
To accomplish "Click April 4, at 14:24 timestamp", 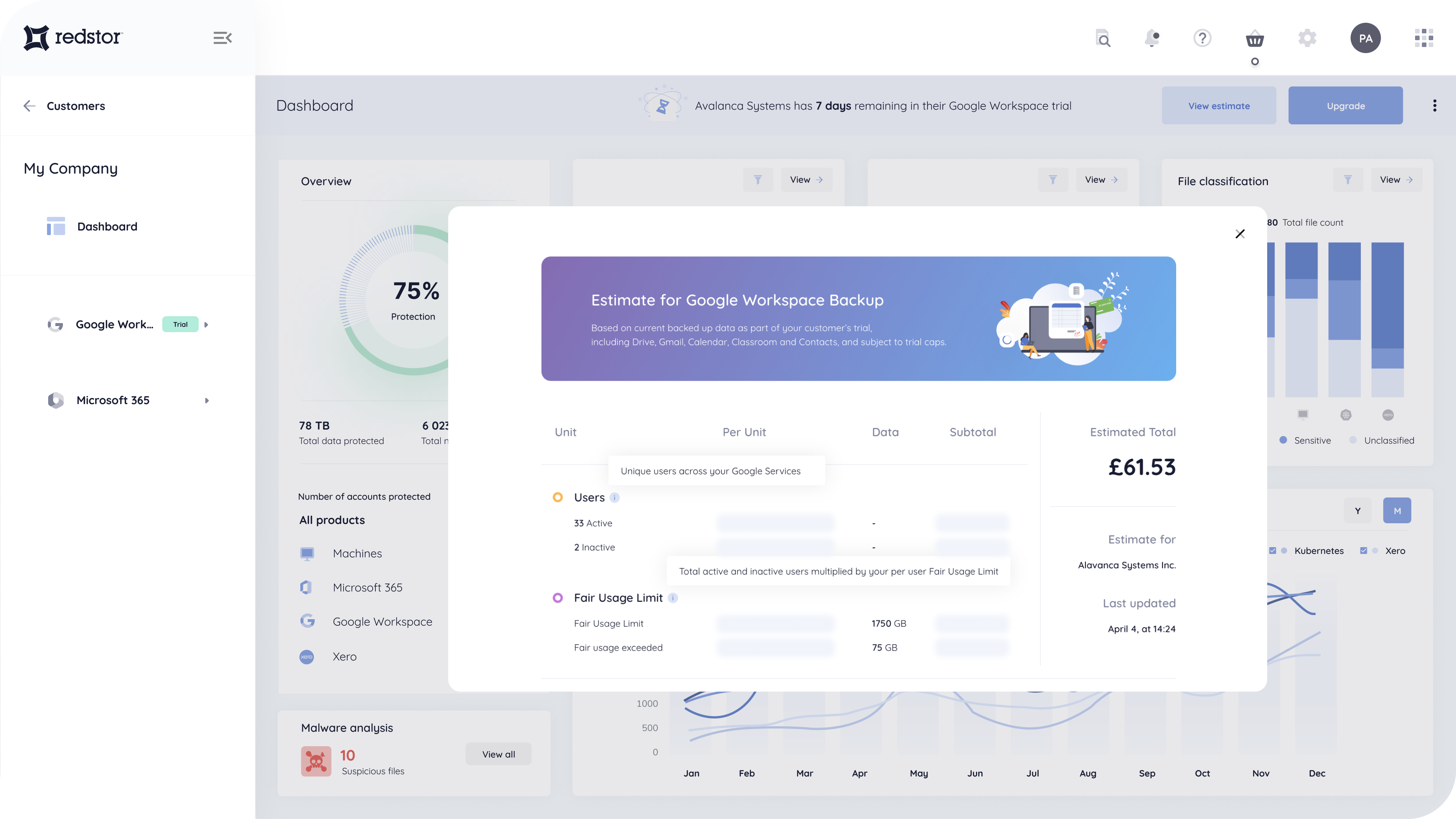I will tap(1141, 629).
